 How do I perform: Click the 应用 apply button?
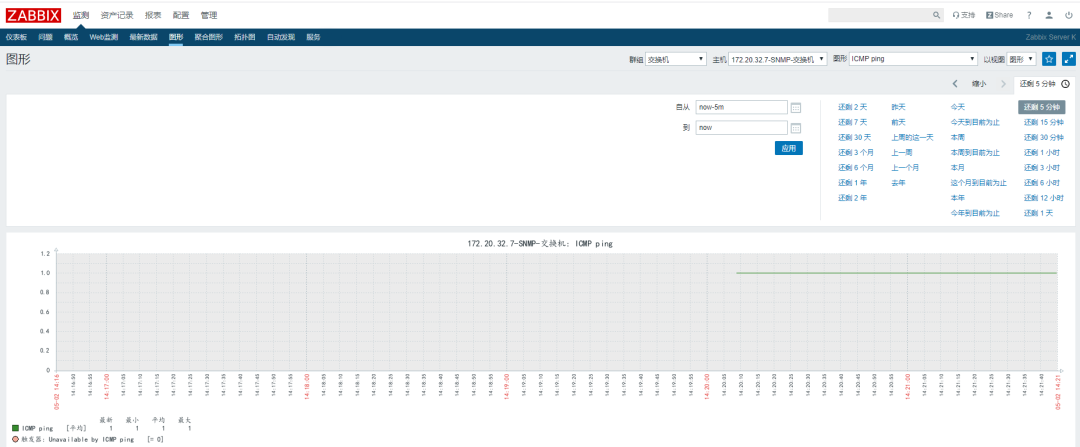click(x=789, y=148)
